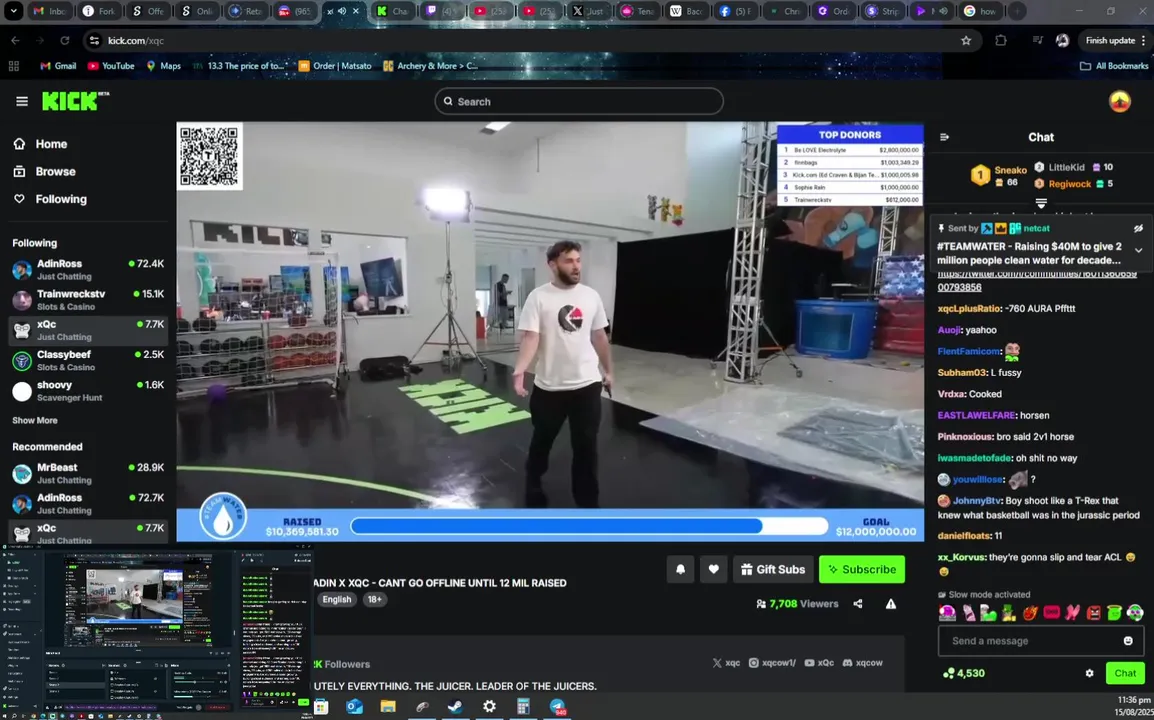Click the report warning triangle icon
Screen dimensions: 1154x720
[x=891, y=604]
